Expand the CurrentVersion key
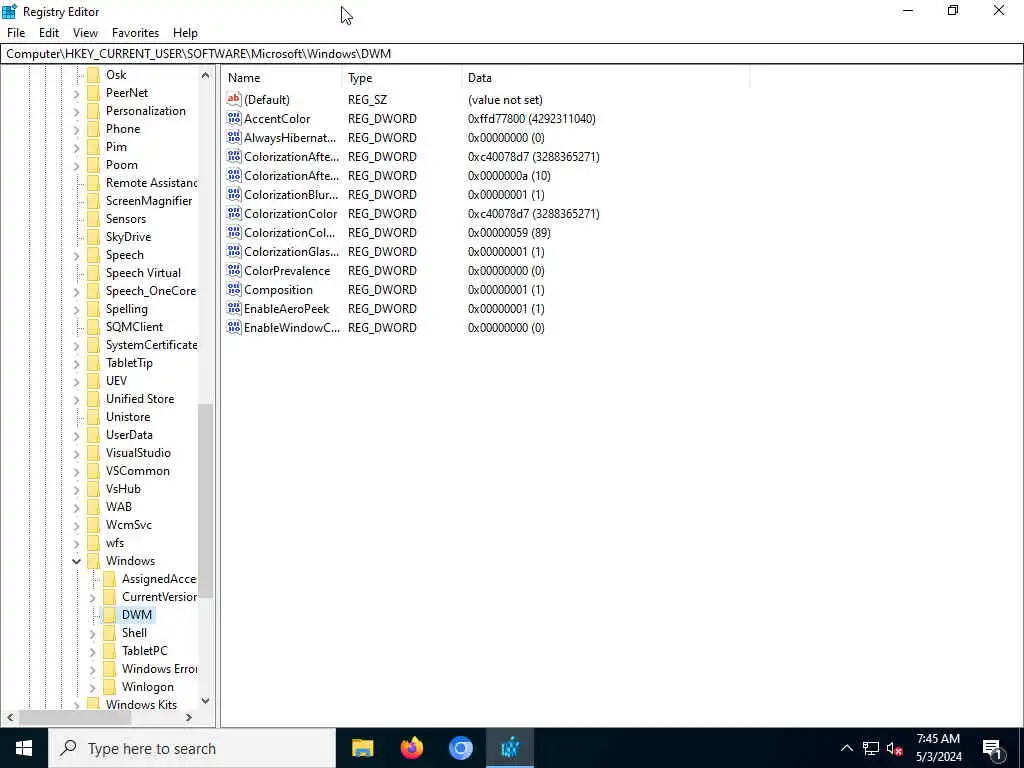Screen dimensions: 1024x768 pyautogui.click(x=92, y=597)
